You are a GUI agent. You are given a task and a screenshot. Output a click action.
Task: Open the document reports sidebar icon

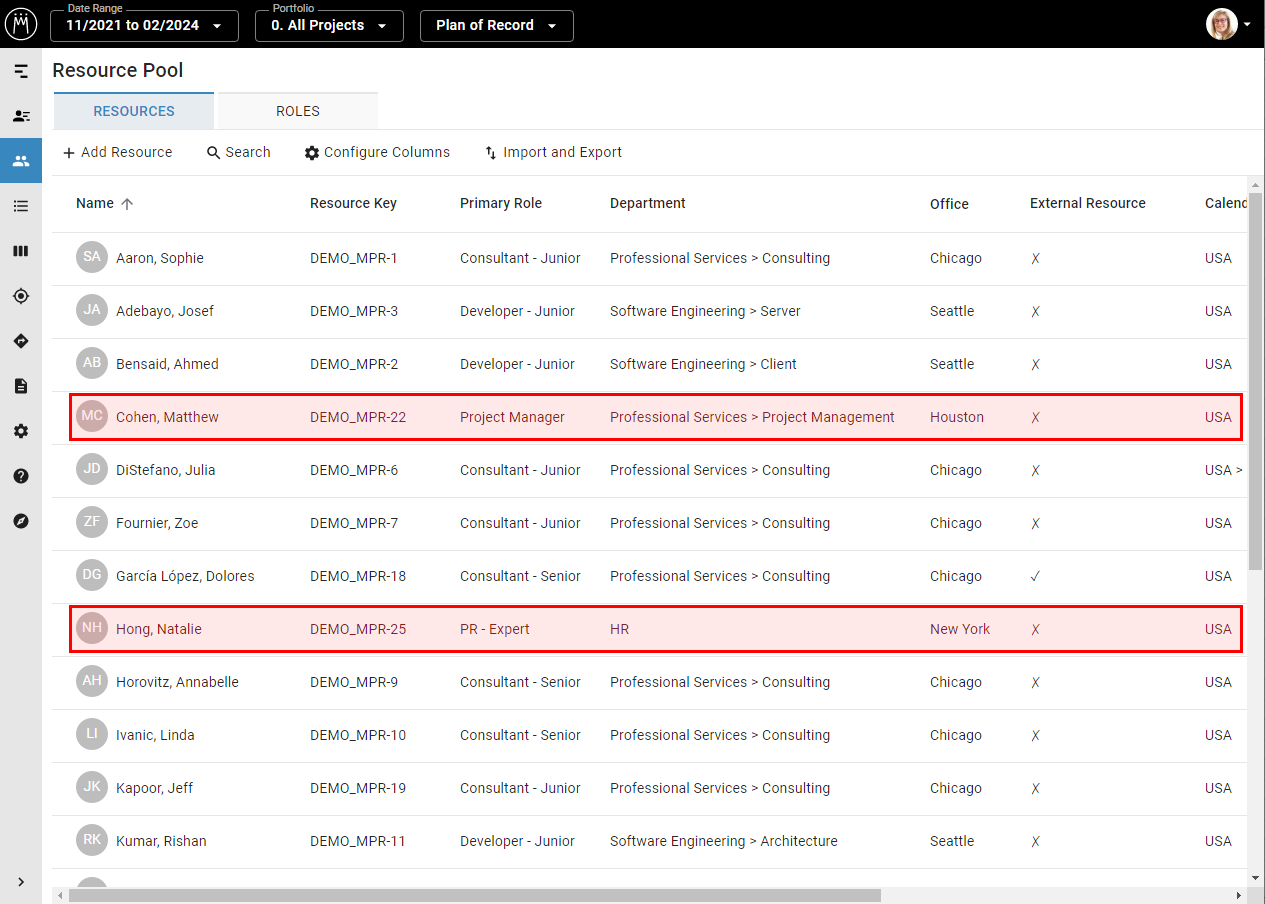(x=21, y=386)
